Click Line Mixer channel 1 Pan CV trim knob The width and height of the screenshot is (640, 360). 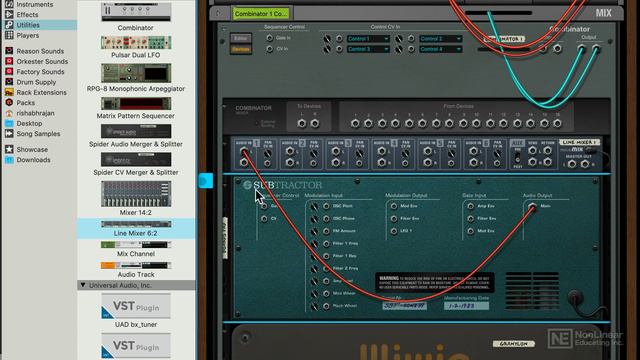[x=267, y=154]
